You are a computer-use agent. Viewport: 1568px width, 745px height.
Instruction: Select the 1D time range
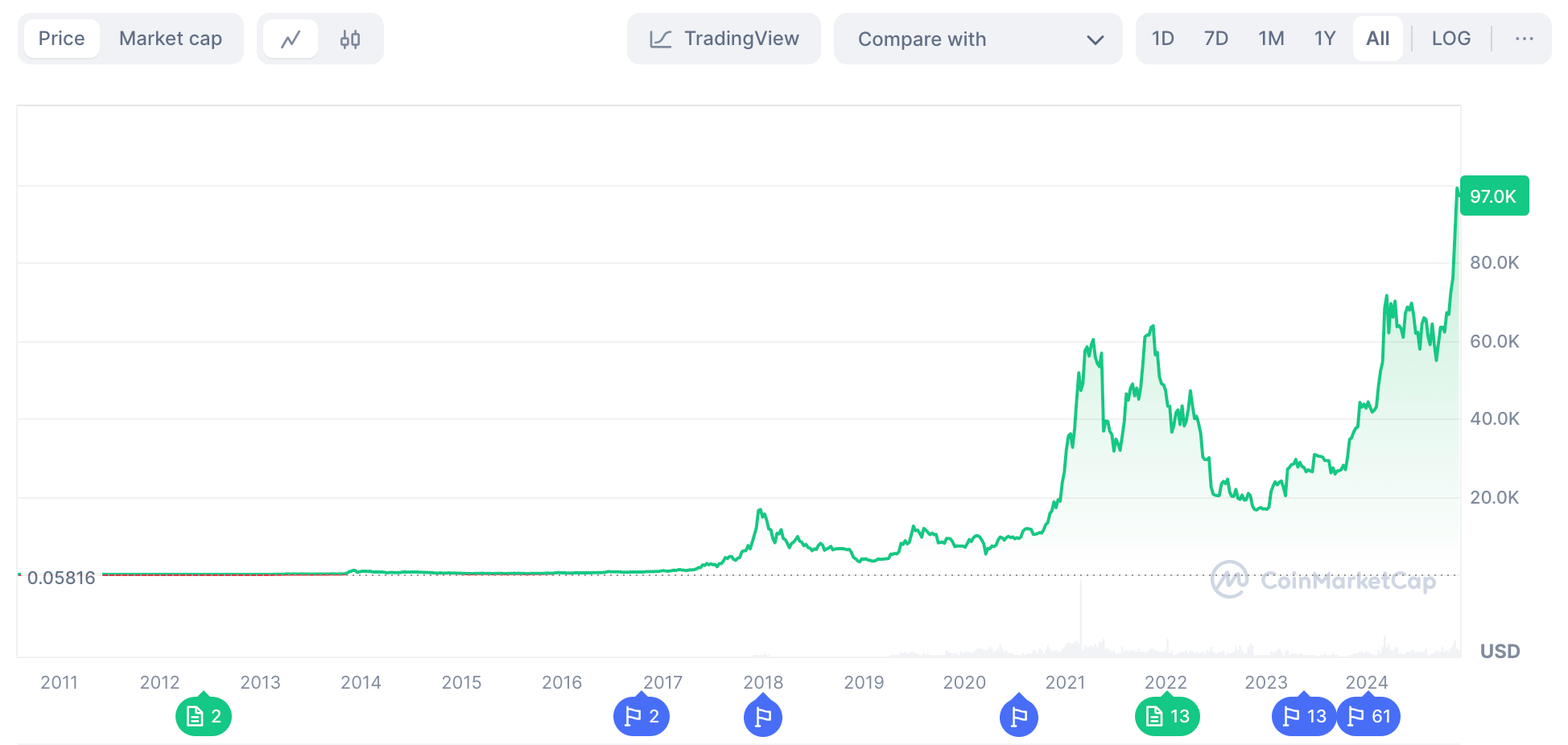1162,39
